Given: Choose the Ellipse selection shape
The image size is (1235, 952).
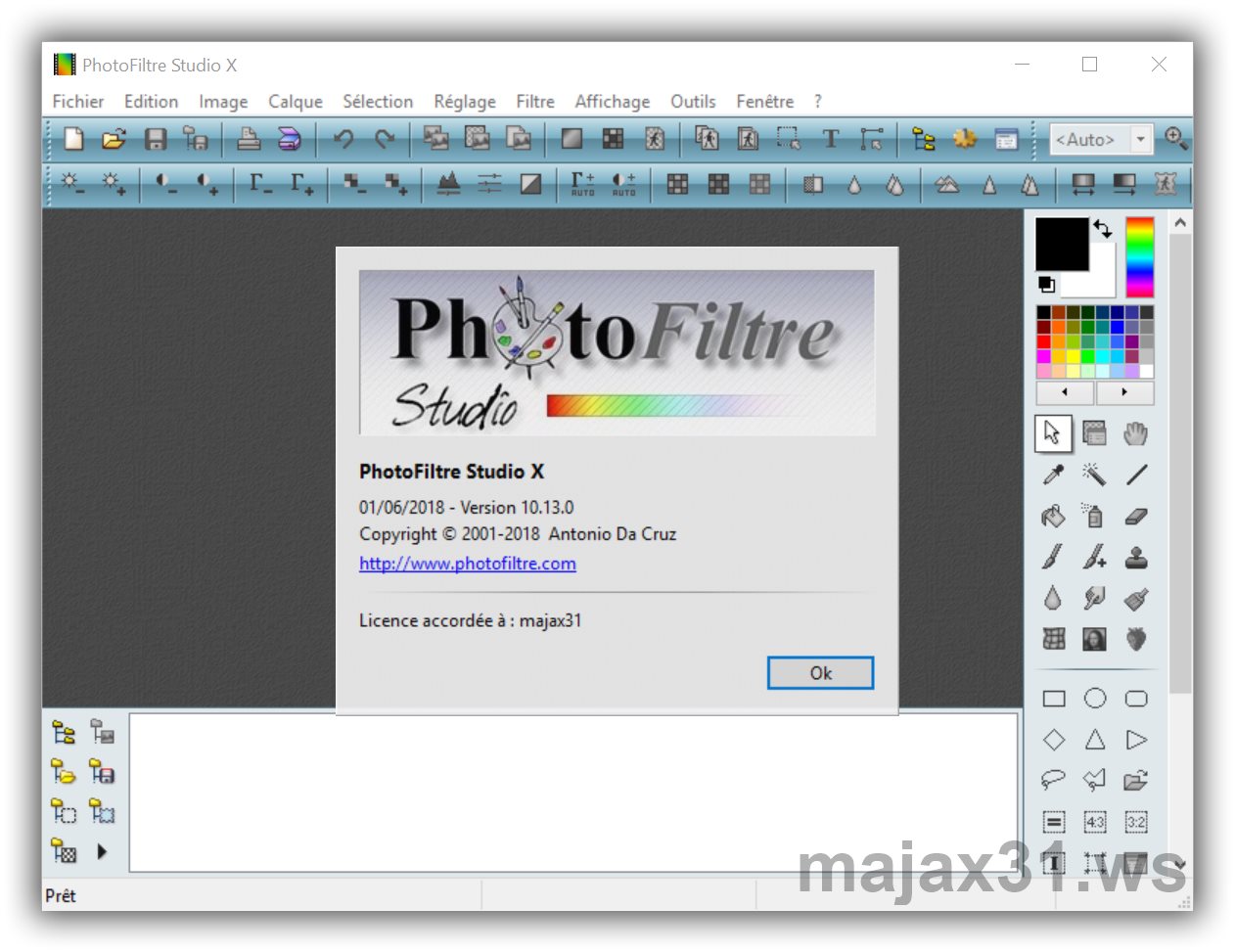Looking at the screenshot, I should point(1095,698).
